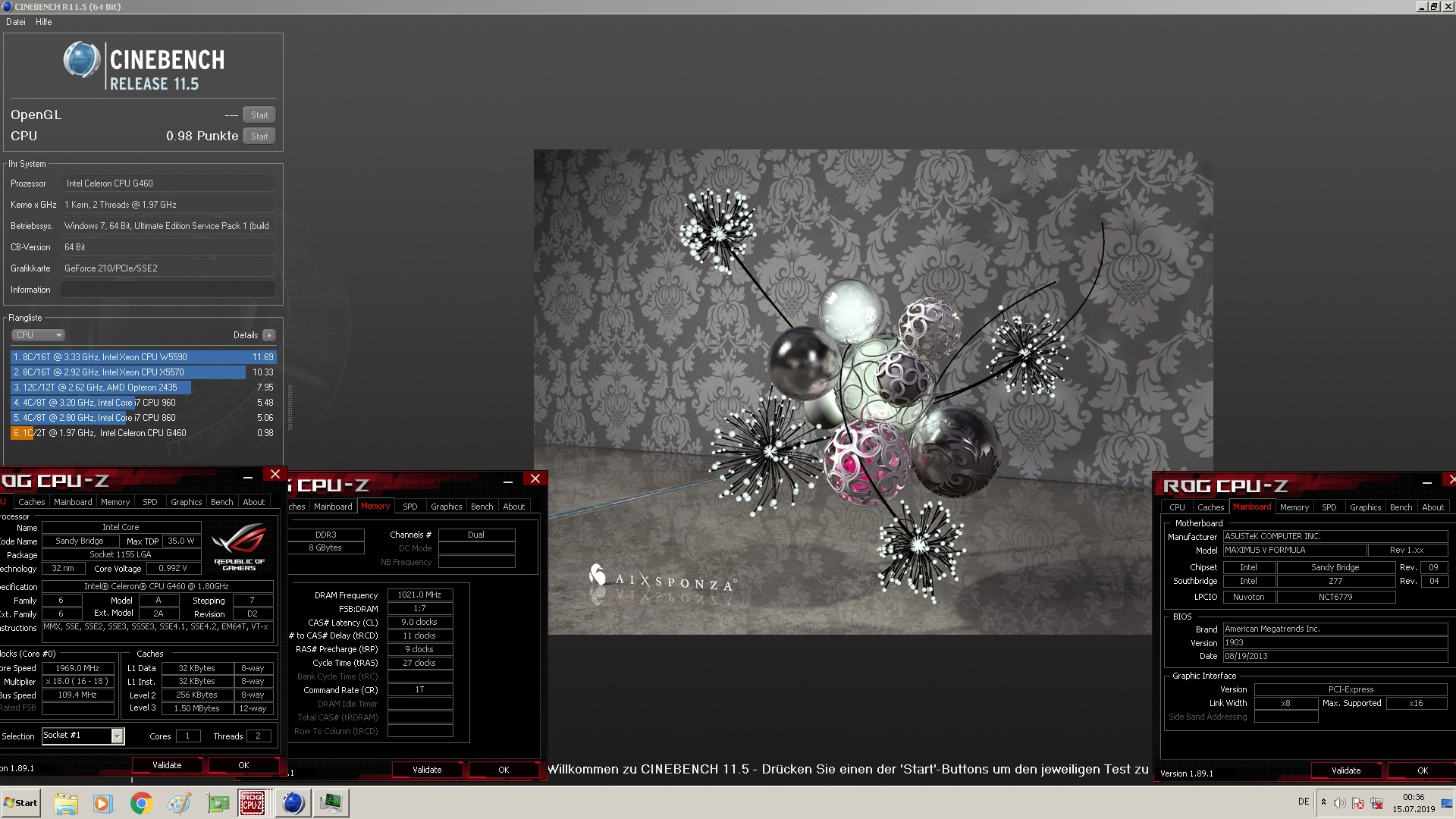Open Graphics tab in right CPU-Z window
This screenshot has height=819, width=1456.
click(x=1366, y=507)
